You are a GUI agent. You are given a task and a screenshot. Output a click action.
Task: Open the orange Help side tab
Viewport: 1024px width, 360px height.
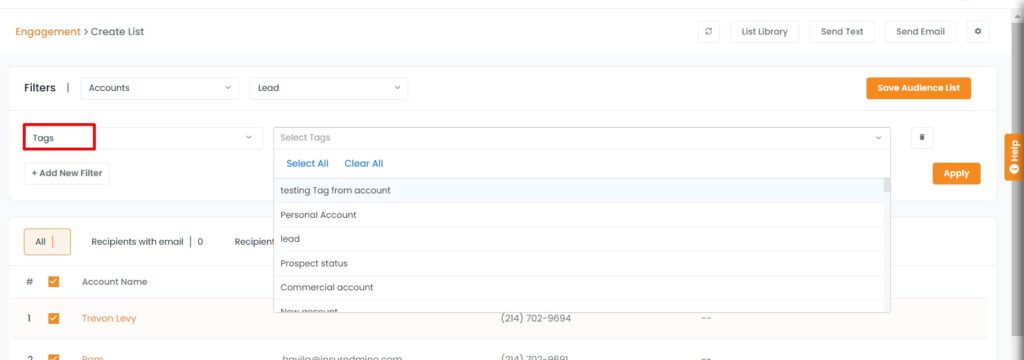pos(1014,157)
